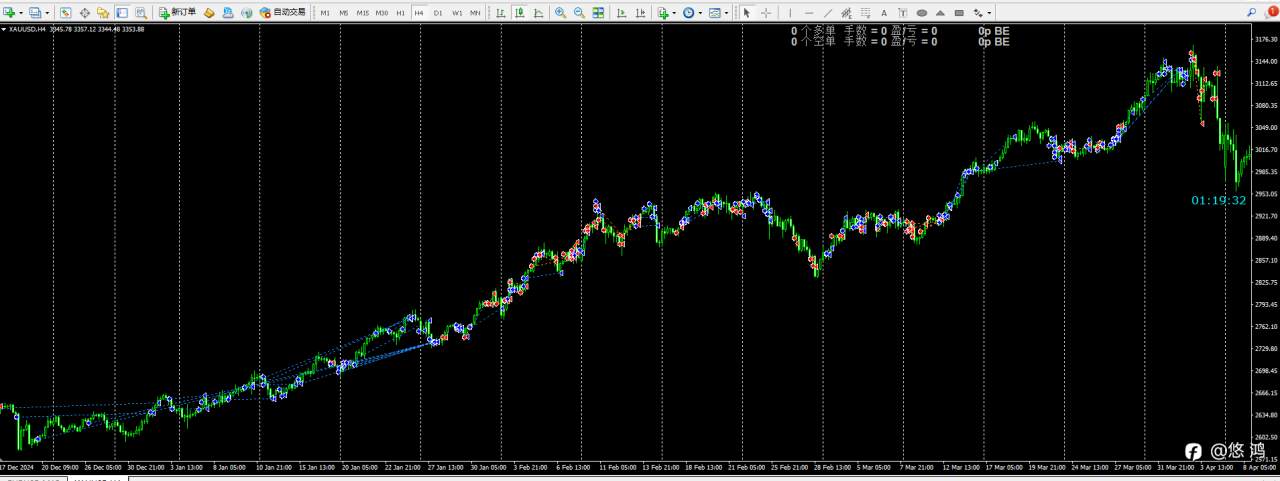
Task: Select the active H4 timeframe button
Action: [419, 13]
